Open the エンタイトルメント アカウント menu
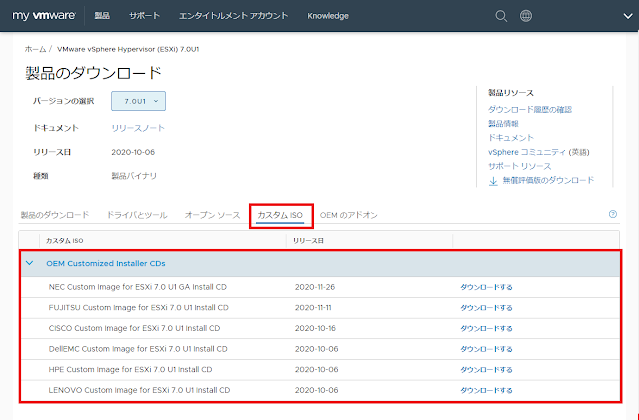Viewport: 639px width, 420px height. coord(234,16)
